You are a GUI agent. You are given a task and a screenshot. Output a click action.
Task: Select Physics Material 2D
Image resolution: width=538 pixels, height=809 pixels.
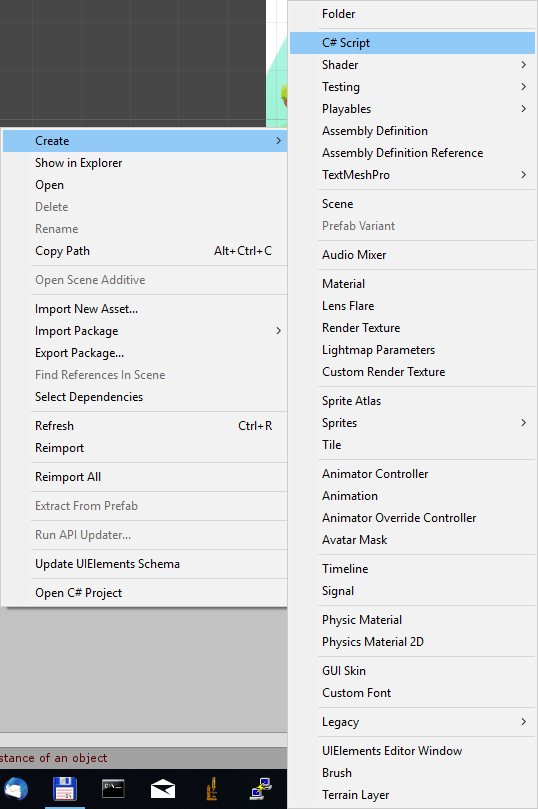coord(412,642)
